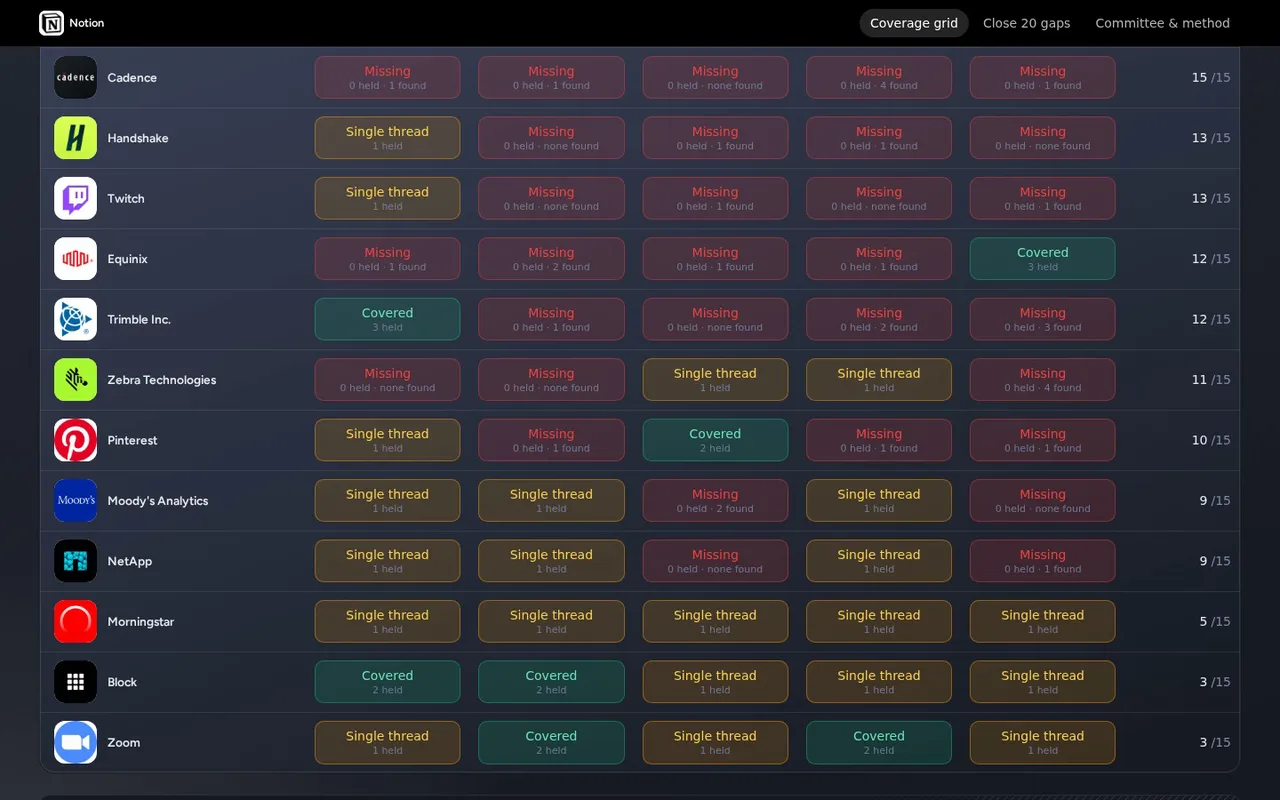Go to Committee & method tab
The height and width of the screenshot is (800, 1280).
[x=1162, y=23]
